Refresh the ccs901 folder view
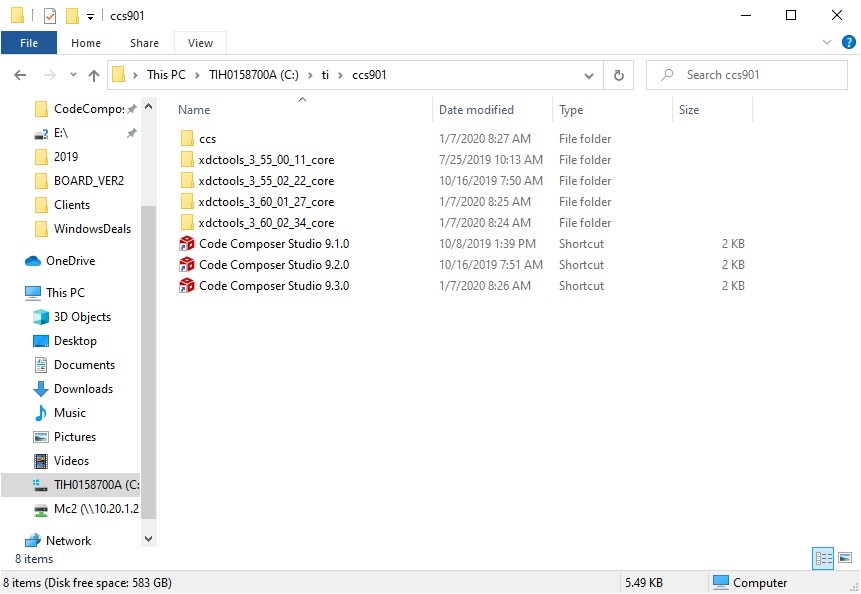Screen dimensions: 861x594 [619, 75]
